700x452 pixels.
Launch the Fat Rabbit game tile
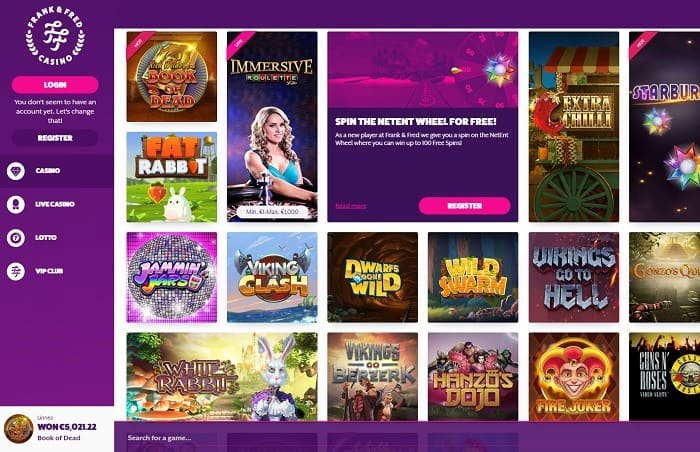coord(172,177)
